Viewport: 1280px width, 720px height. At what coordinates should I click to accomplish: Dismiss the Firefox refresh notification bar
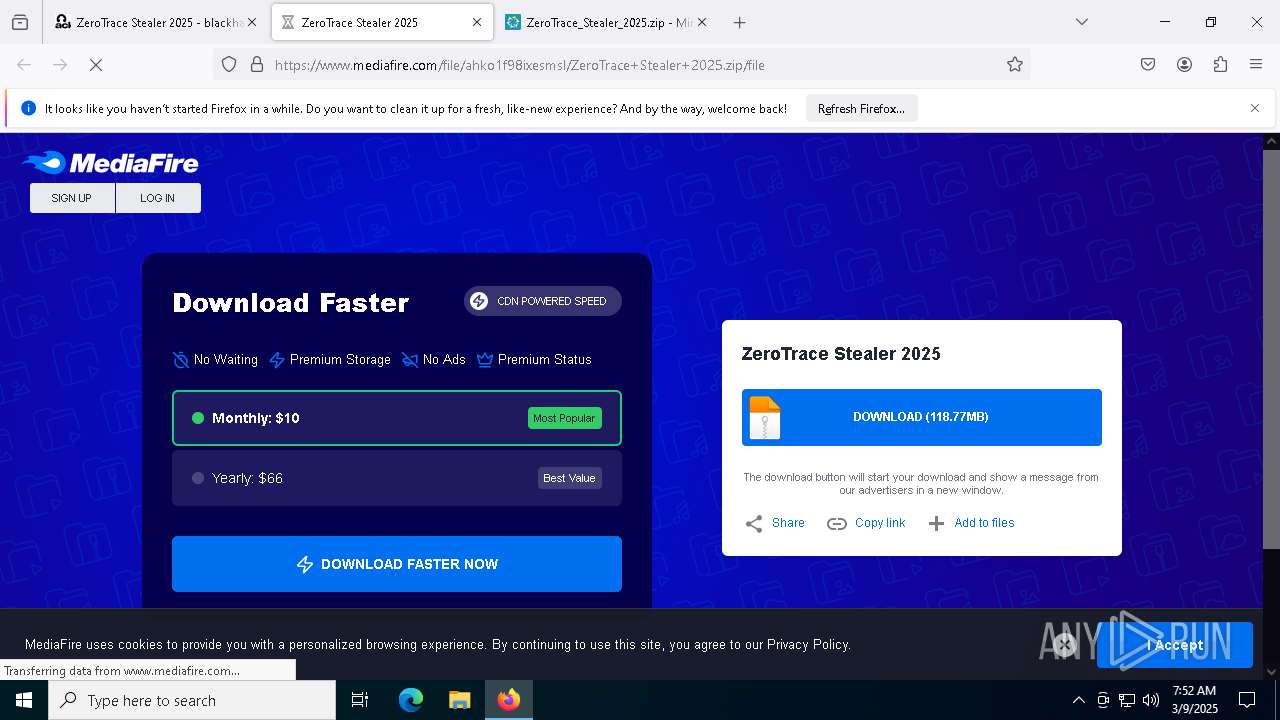[1255, 108]
